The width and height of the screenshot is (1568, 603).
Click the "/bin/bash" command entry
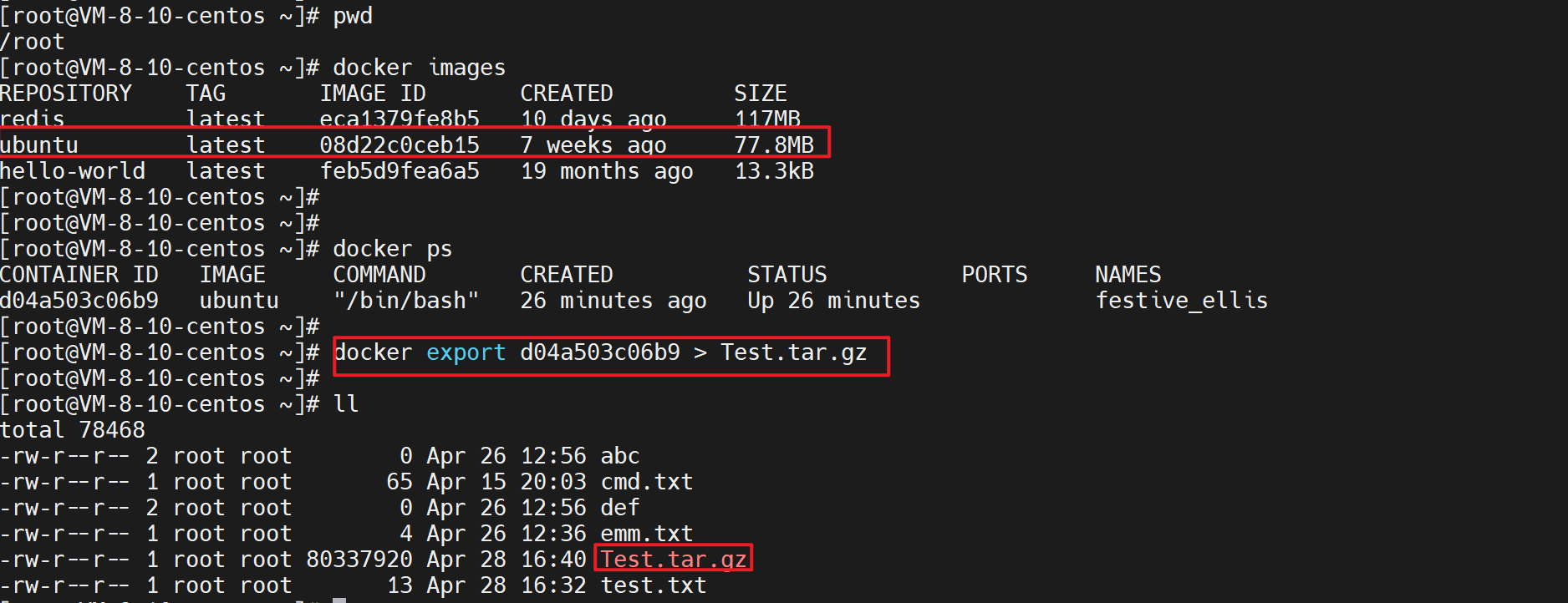406,301
